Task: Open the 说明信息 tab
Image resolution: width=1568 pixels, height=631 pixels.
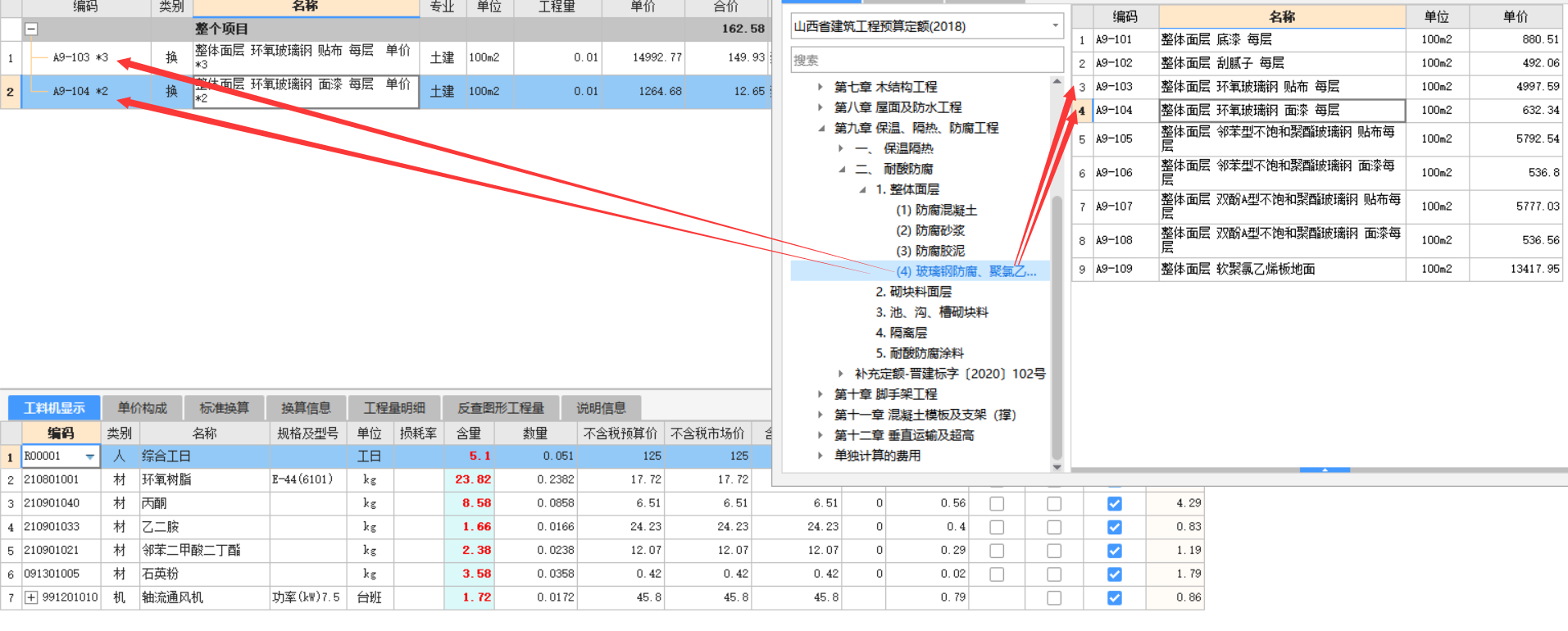Action: coord(601,408)
